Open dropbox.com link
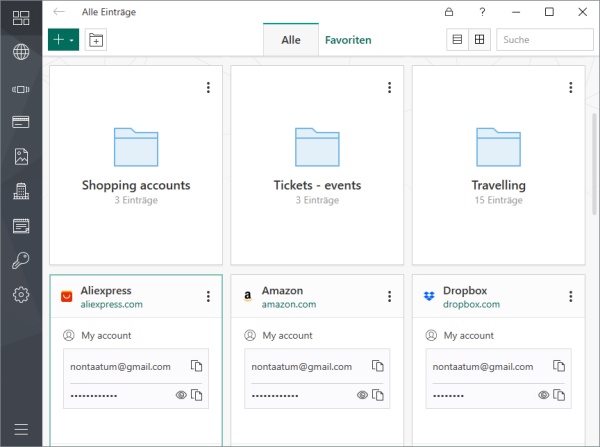This screenshot has width=600, height=447. tap(471, 304)
